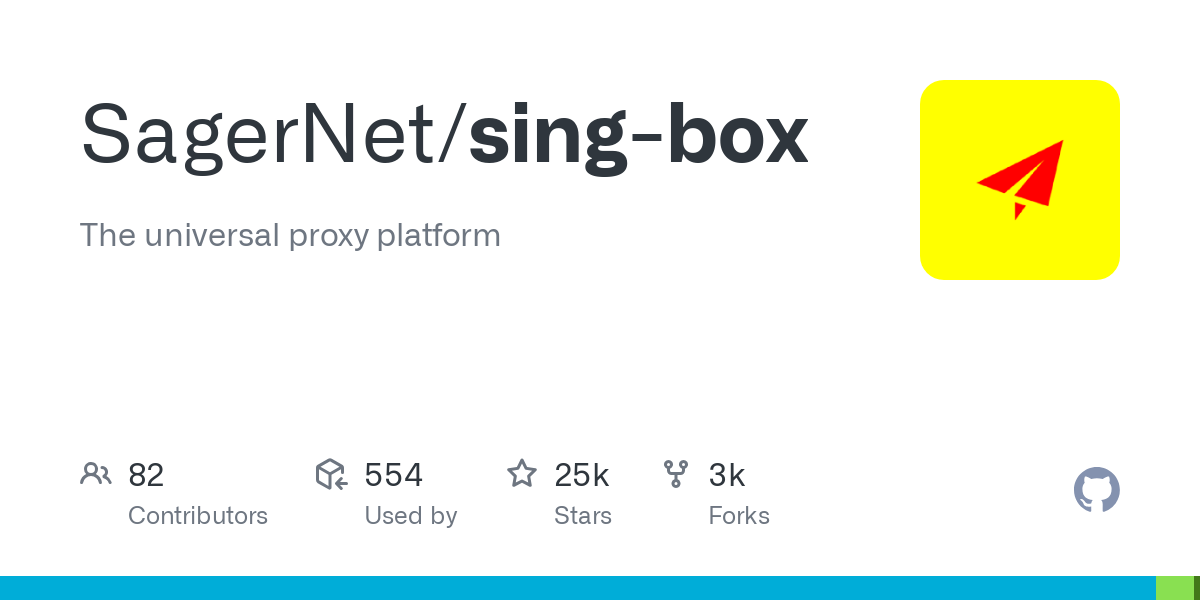Click the green language bar segment
The width and height of the screenshot is (1200, 600).
tap(1175, 588)
